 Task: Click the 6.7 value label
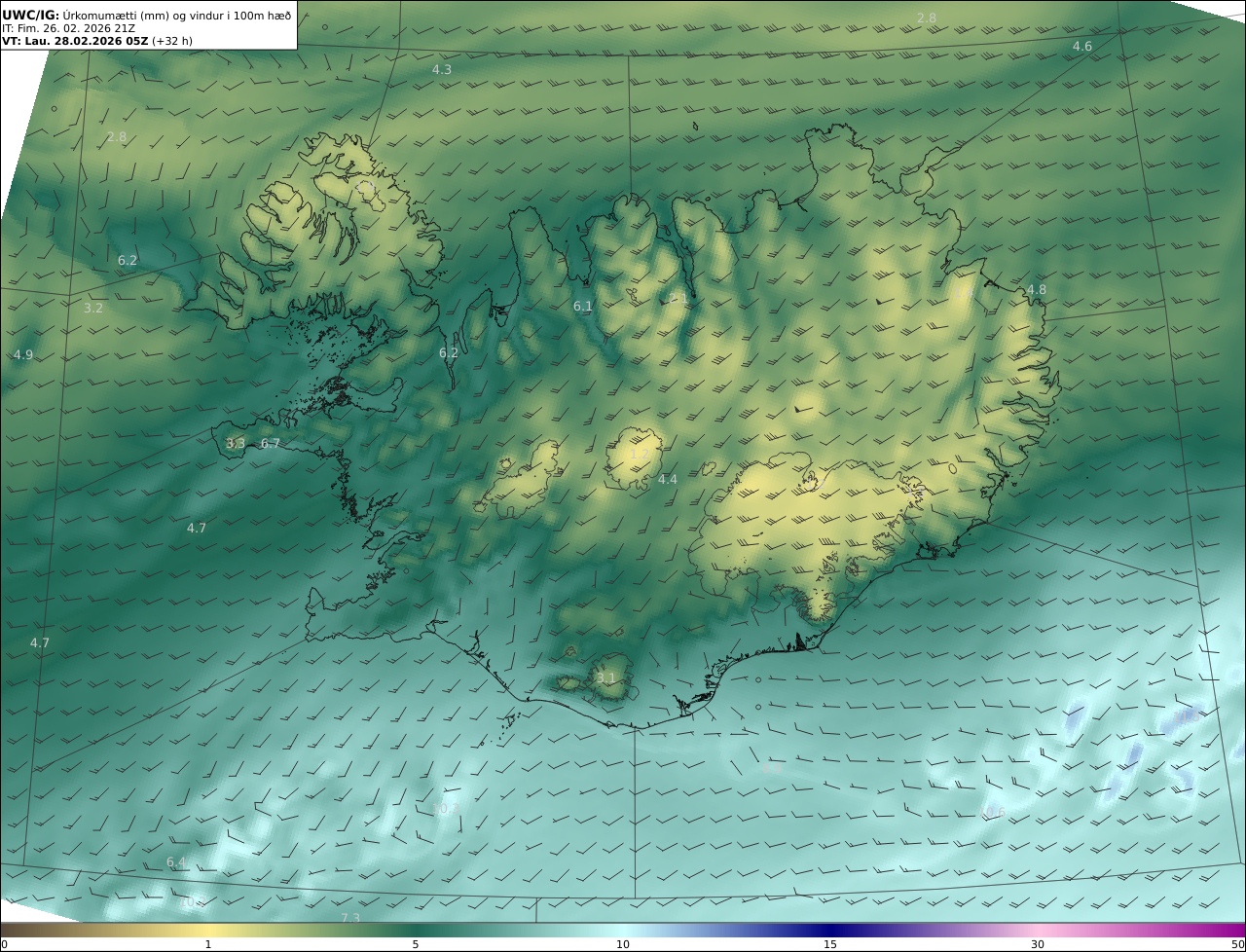pos(271,444)
